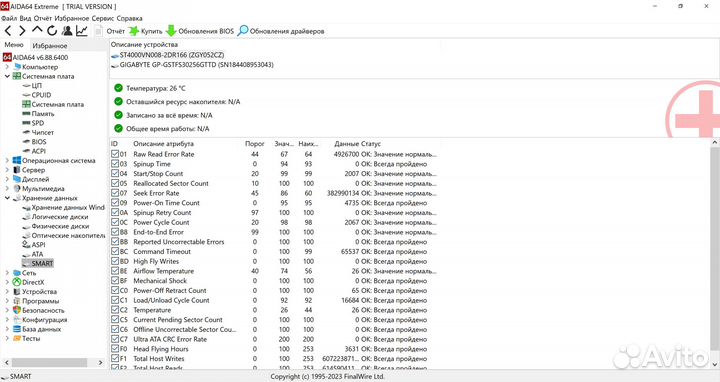Expand the Дисплей tree node
This screenshot has width=720, height=382.
(x=7, y=179)
